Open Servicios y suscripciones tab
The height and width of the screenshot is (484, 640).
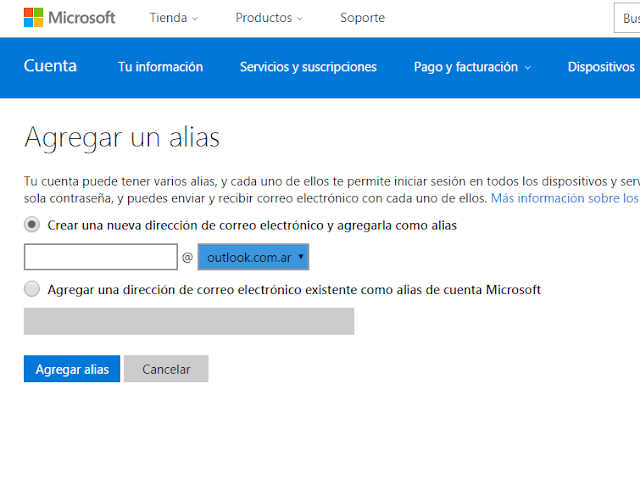[x=308, y=67]
